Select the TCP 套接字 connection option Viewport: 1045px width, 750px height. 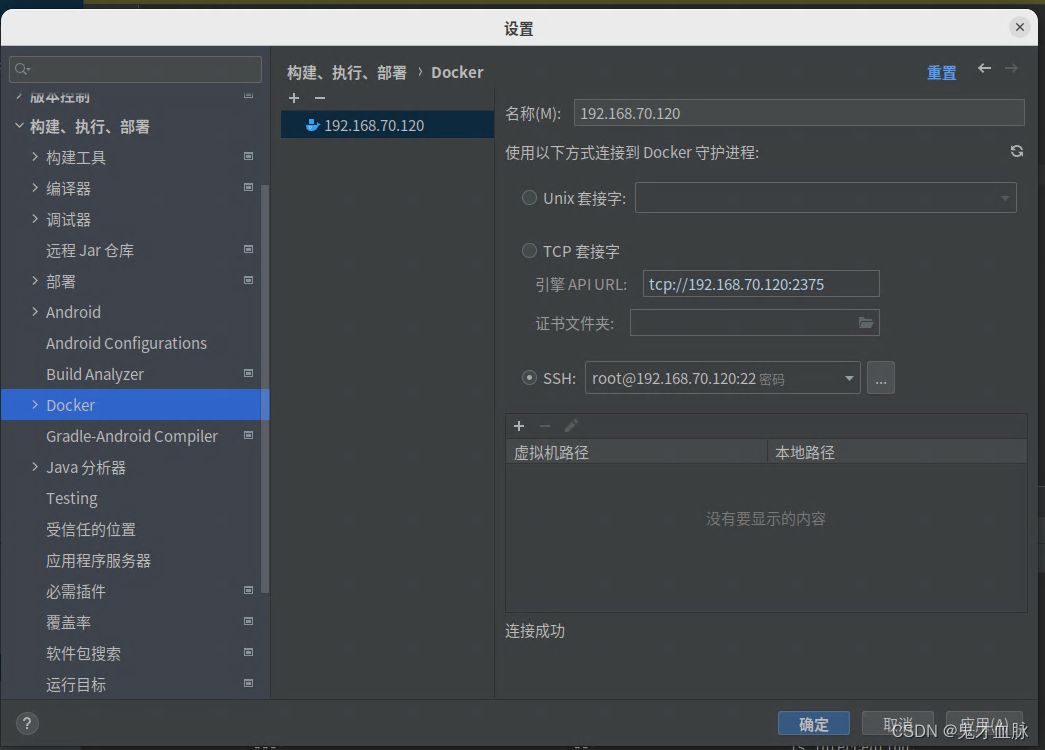(x=529, y=250)
